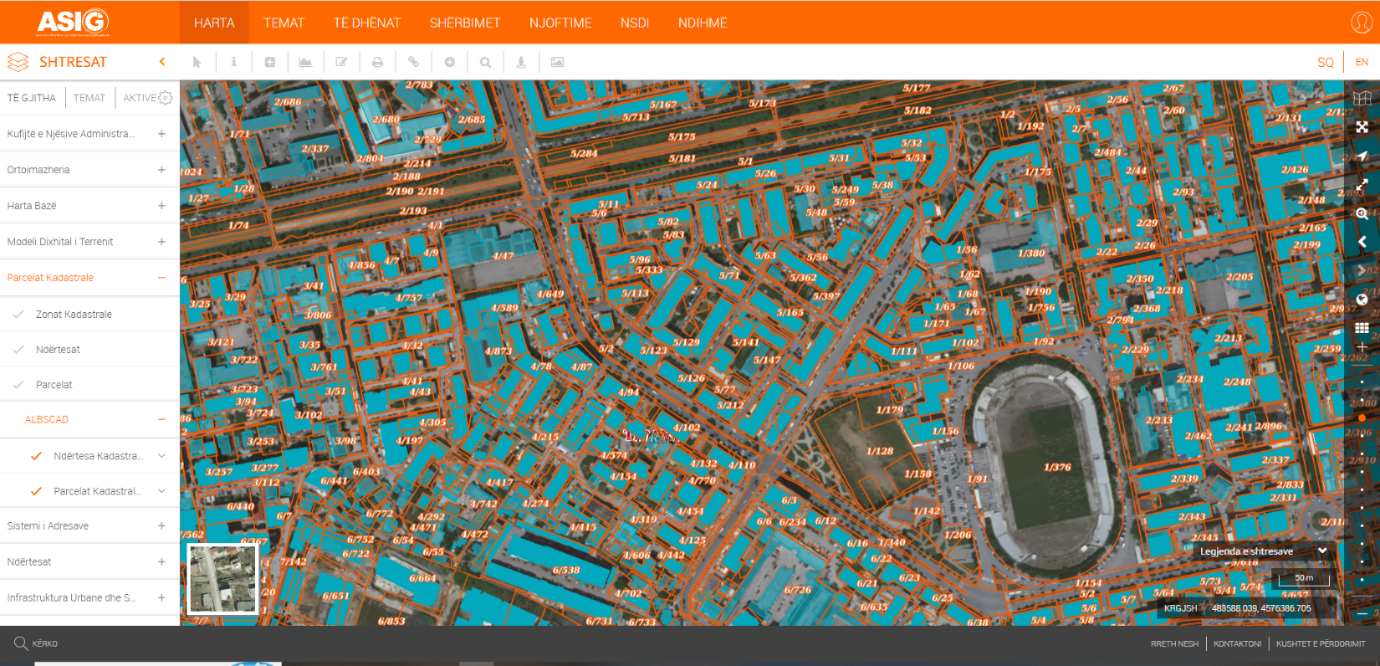This screenshot has height=666, width=1380.
Task: Click the orange zoom level slider dot
Action: (x=1362, y=418)
